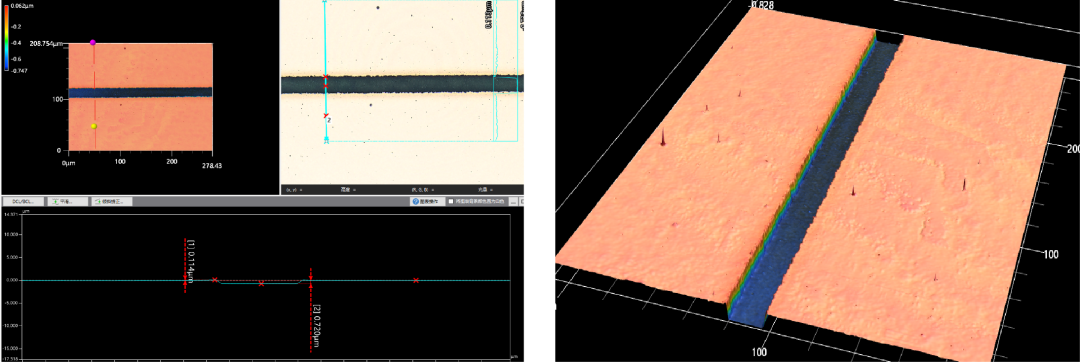Select the magenta marker on height map

(93, 43)
